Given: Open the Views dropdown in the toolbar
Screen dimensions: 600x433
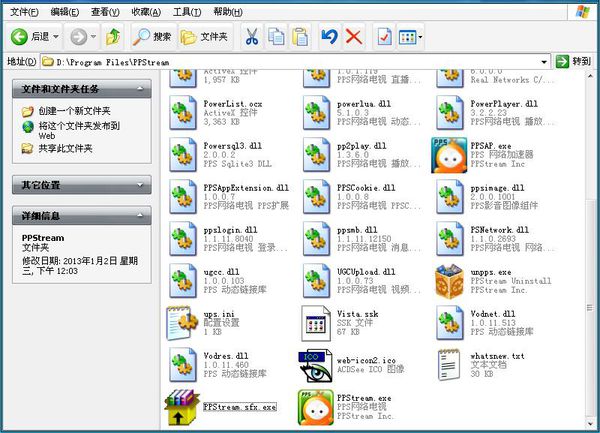Looking at the screenshot, I should tap(411, 36).
